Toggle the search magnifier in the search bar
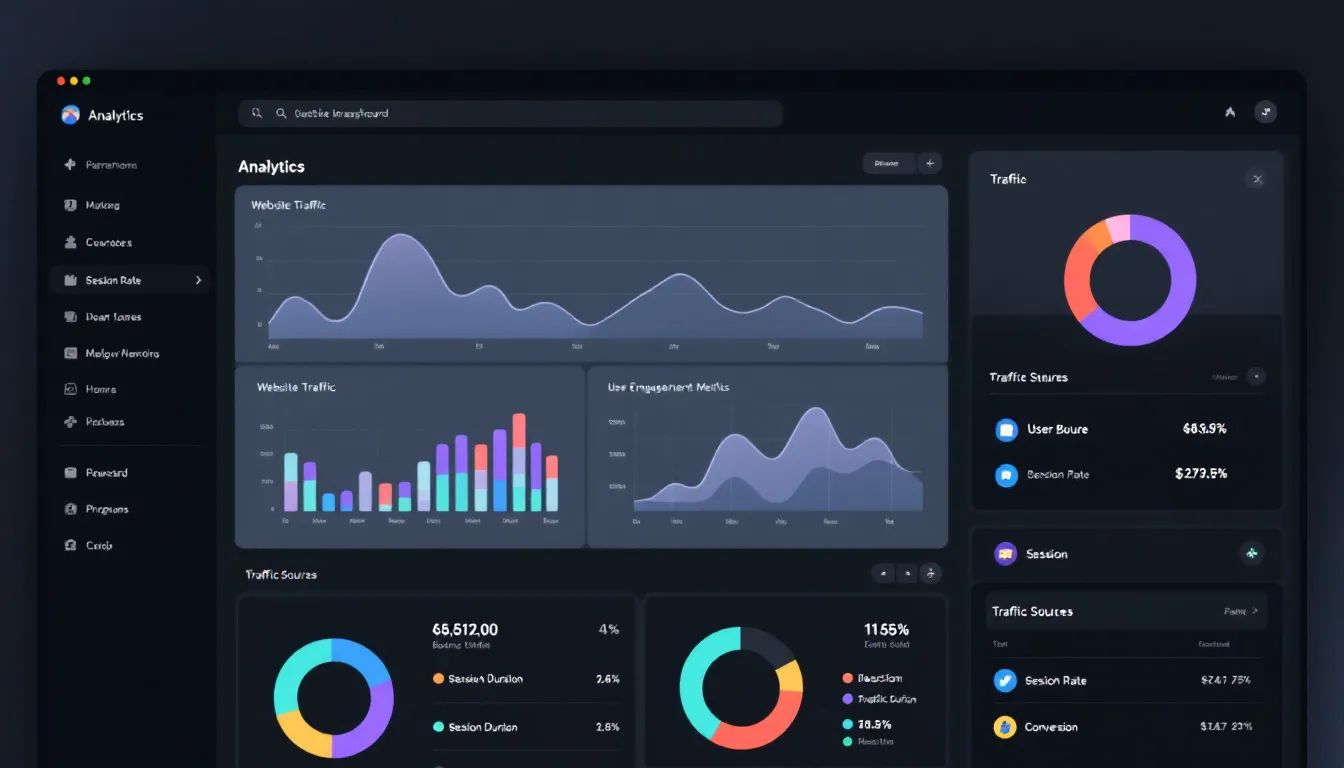The image size is (1344, 768). [256, 113]
